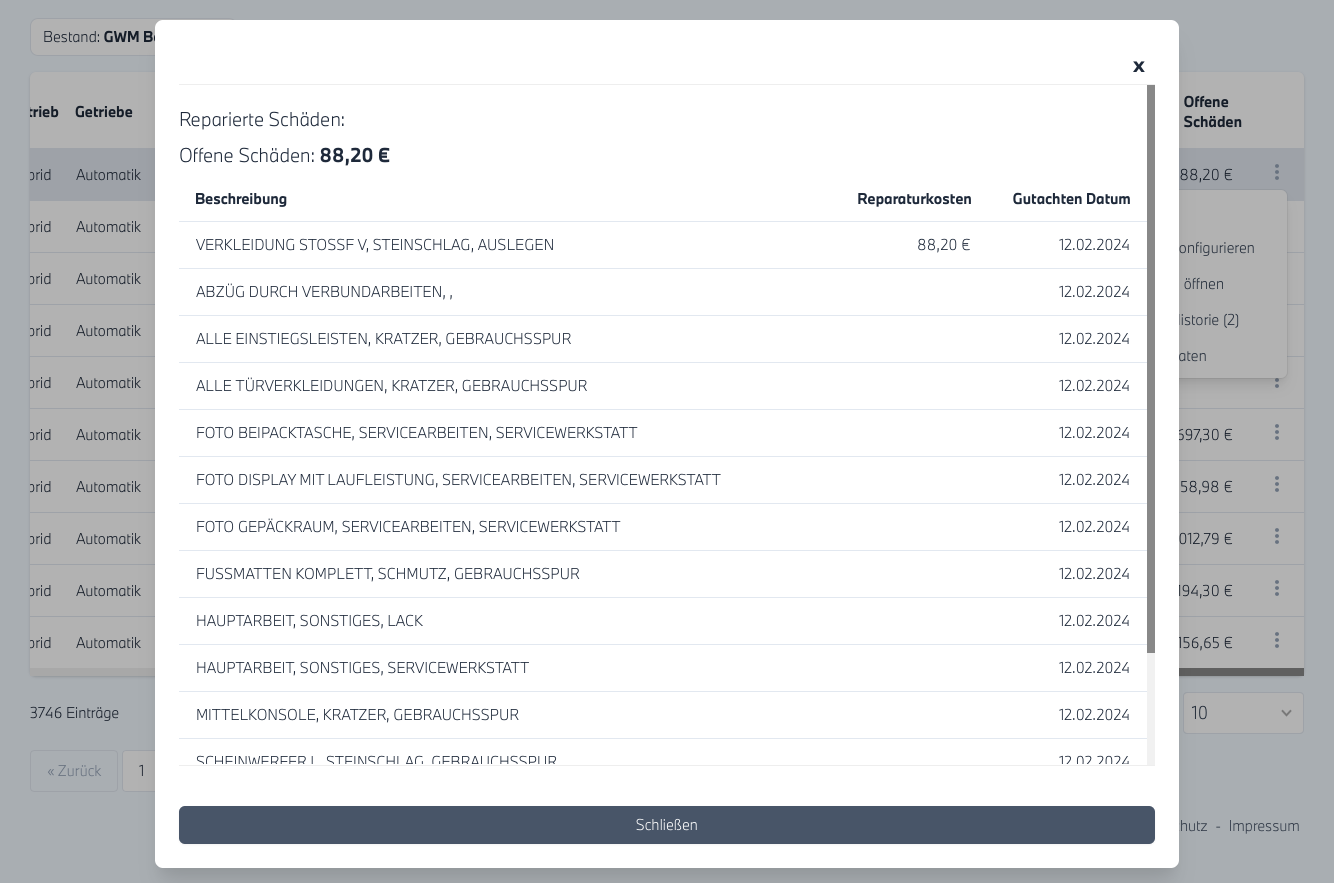1334x883 pixels.
Task: Open the three-dot menu beside the 697,30 € amount
Action: 1276,433
